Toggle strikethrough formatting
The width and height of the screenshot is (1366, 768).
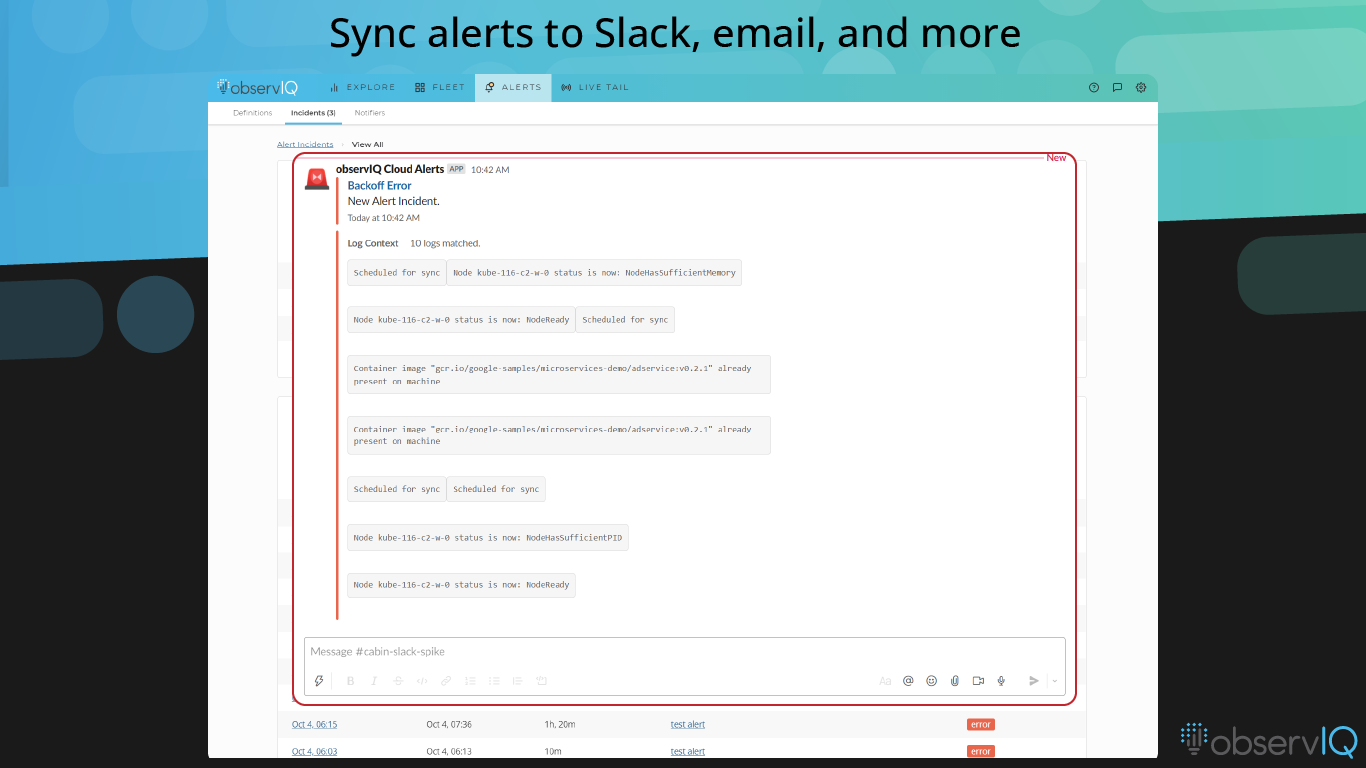pos(398,681)
